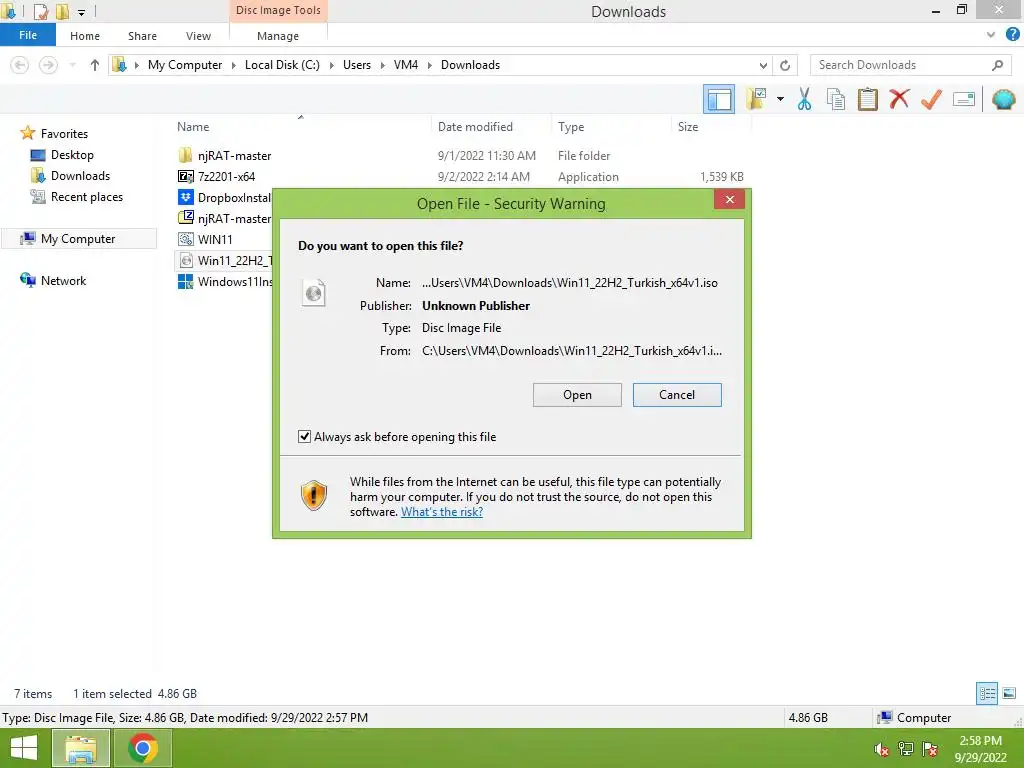Select Desktop in the navigation pane
The height and width of the screenshot is (768, 1024).
(x=72, y=155)
